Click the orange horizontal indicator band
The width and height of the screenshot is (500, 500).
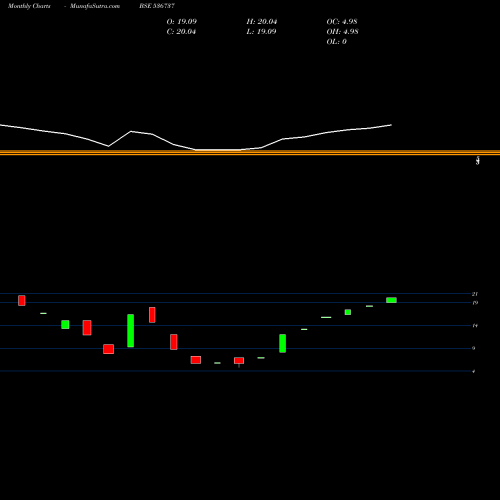tap(250, 153)
